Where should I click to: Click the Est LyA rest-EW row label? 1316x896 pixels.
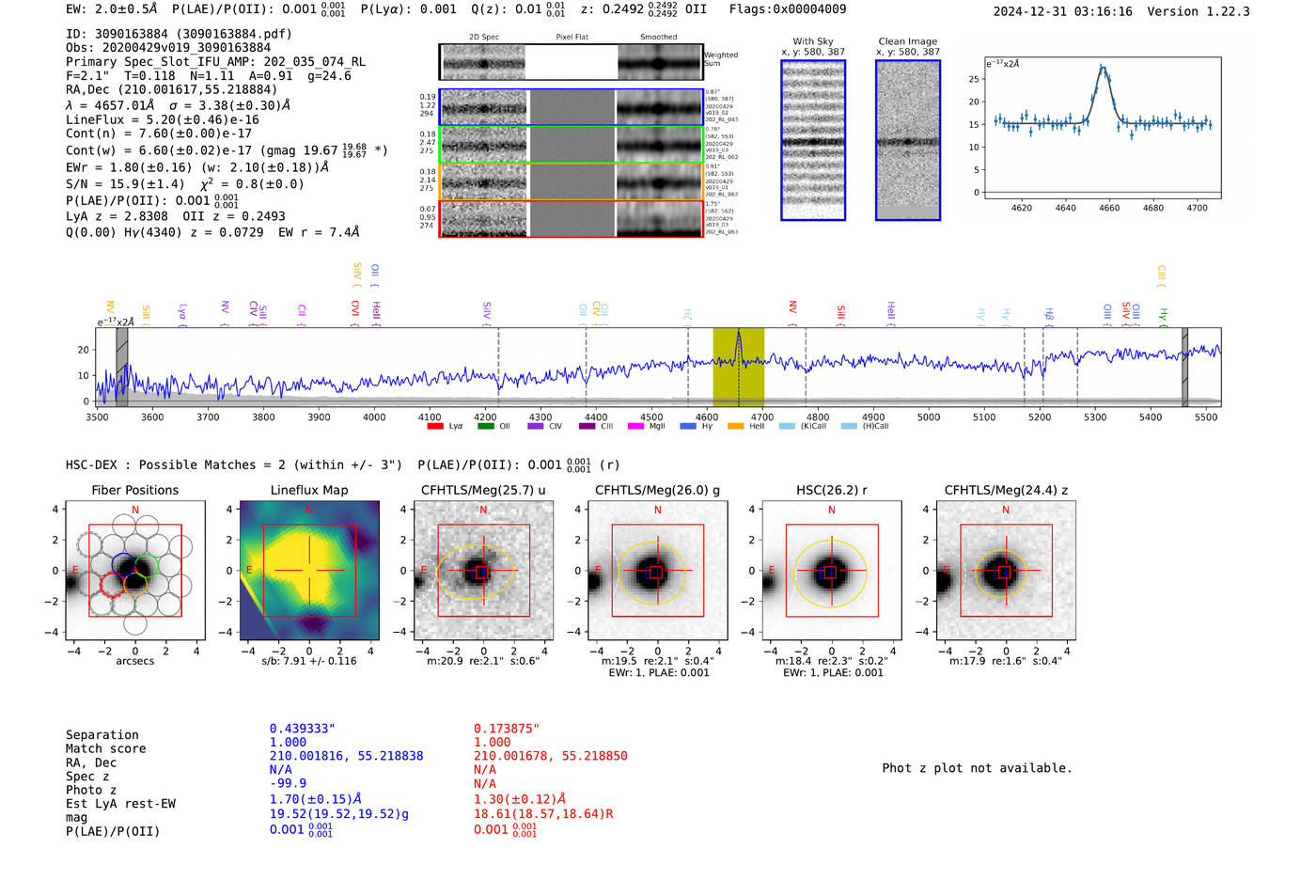120,804
